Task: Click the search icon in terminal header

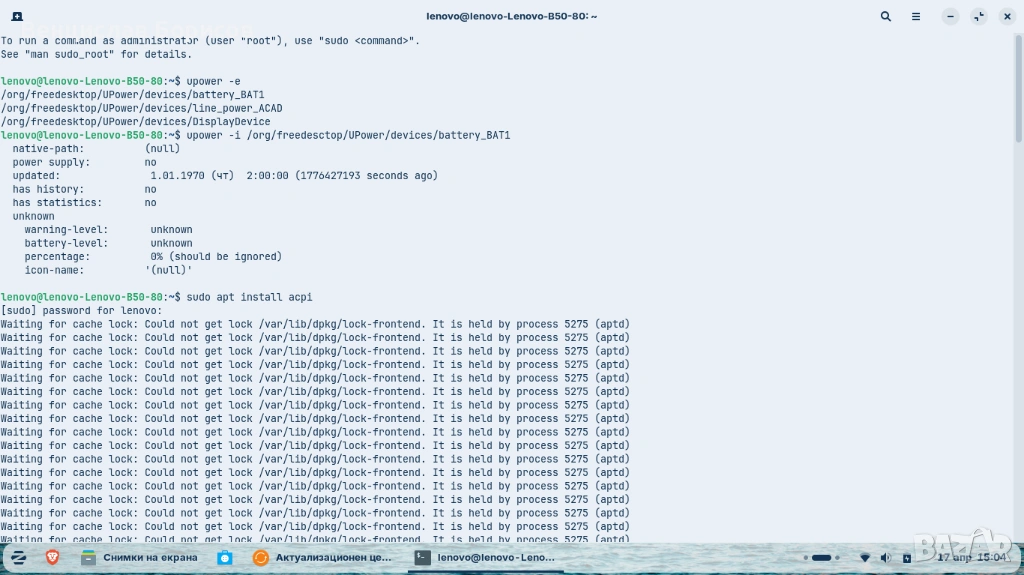Action: coord(886,17)
